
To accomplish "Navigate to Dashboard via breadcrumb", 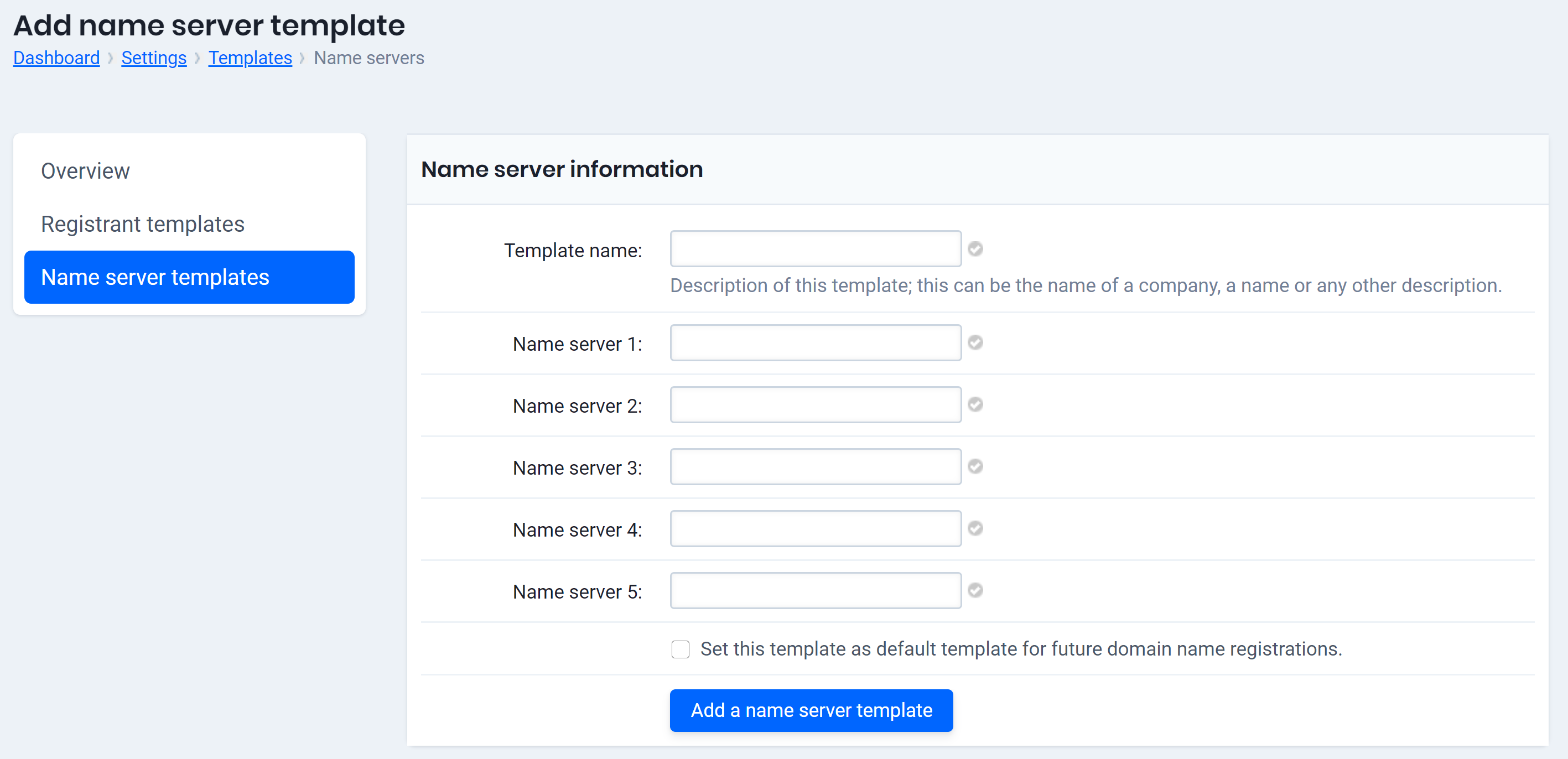I will pos(56,58).
